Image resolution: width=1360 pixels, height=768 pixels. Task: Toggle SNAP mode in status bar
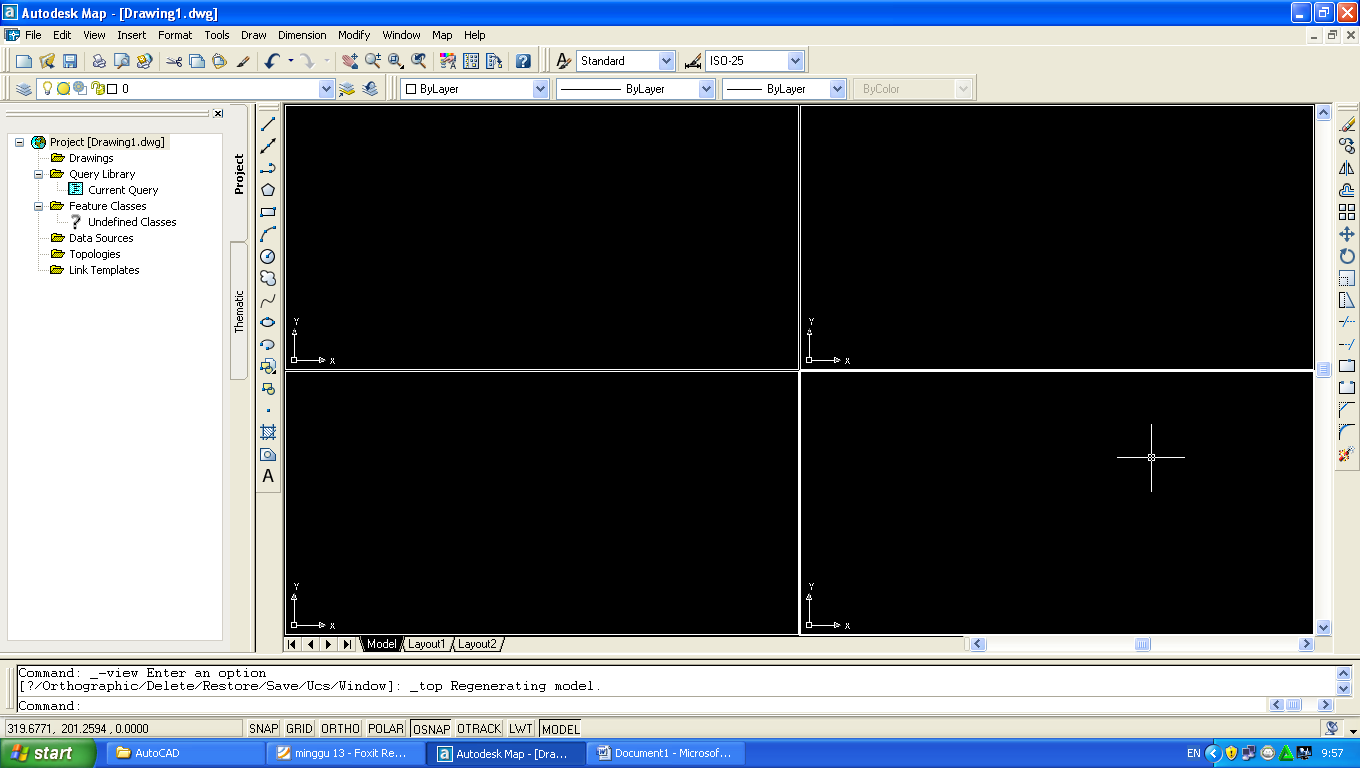coord(264,729)
